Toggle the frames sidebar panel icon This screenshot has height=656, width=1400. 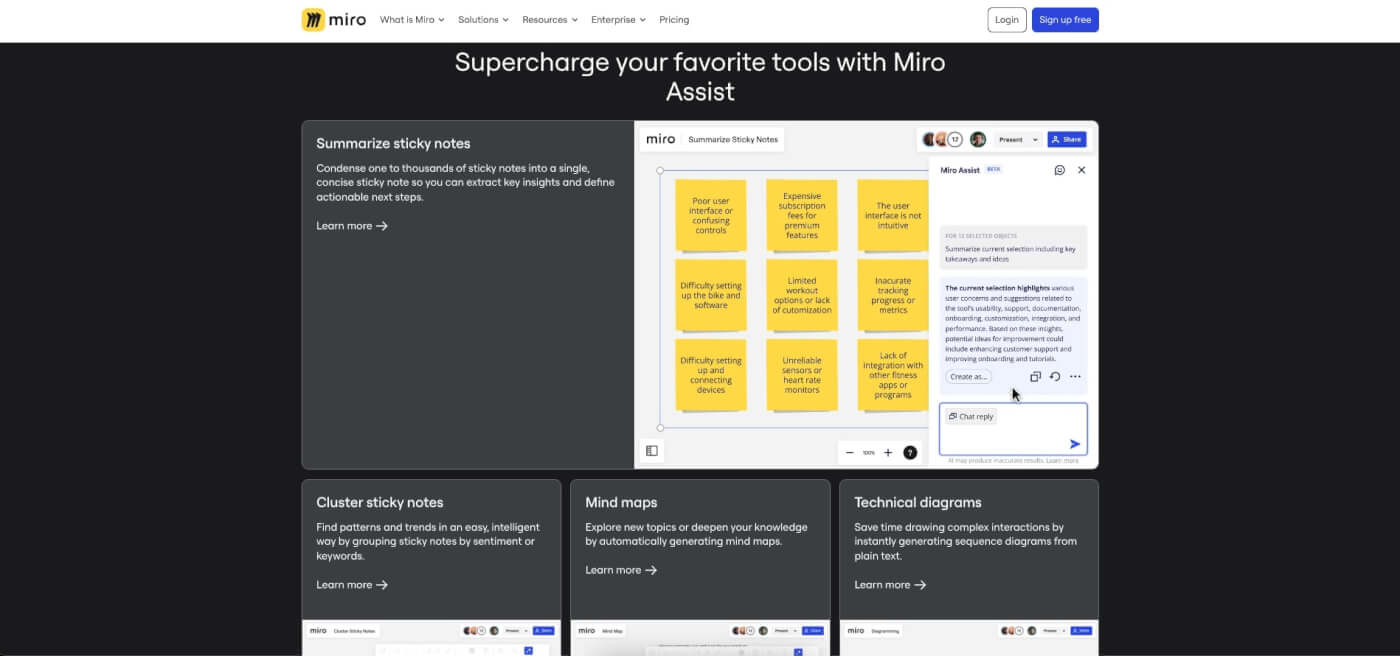click(x=652, y=451)
